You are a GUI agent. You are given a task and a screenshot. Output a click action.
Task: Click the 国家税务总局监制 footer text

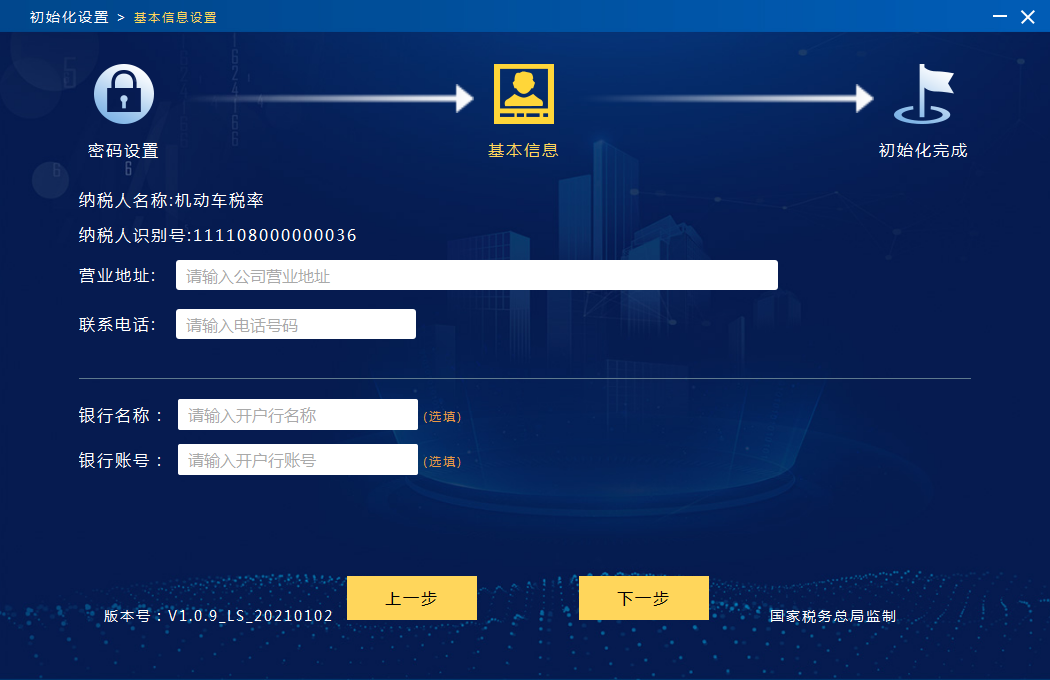[x=832, y=616]
